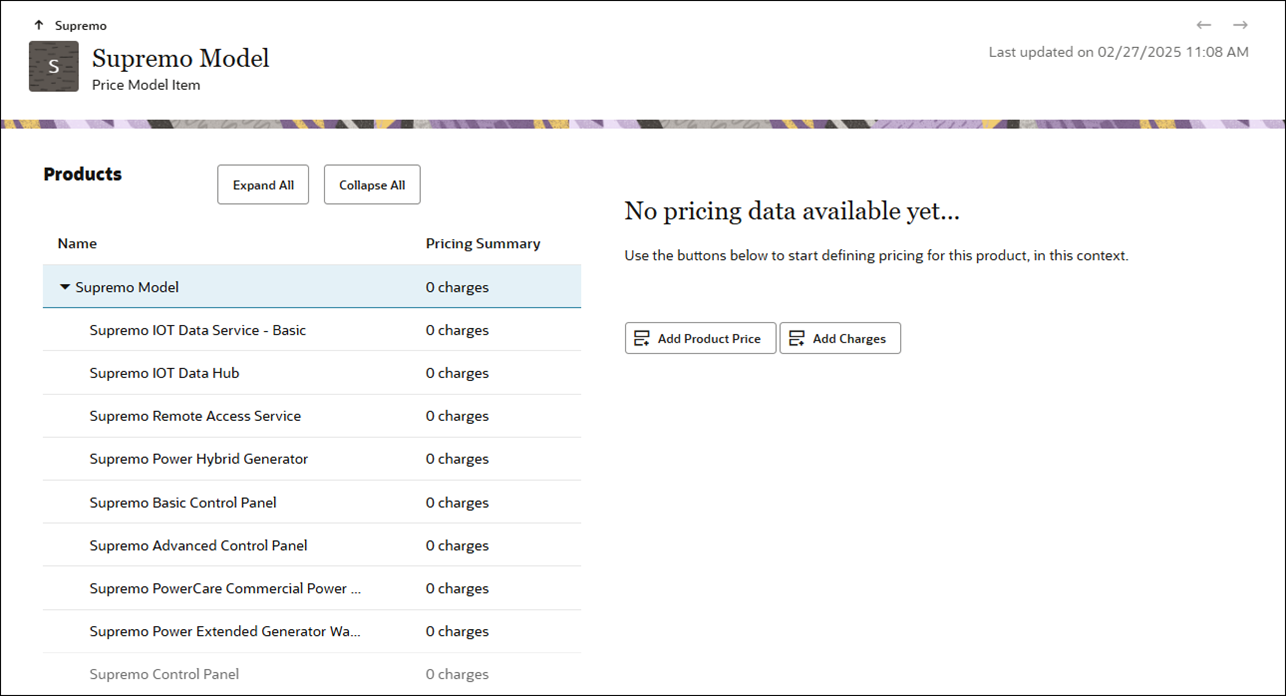This screenshot has width=1286, height=696.
Task: Select Supremo Basic Control Panel row
Action: (x=183, y=502)
